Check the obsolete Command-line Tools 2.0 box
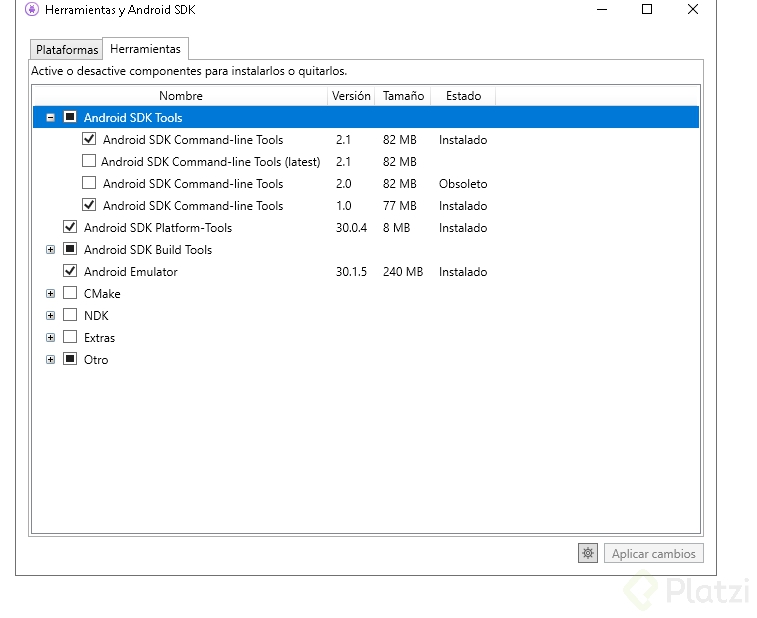This screenshot has height=618, width=757. pos(89,183)
